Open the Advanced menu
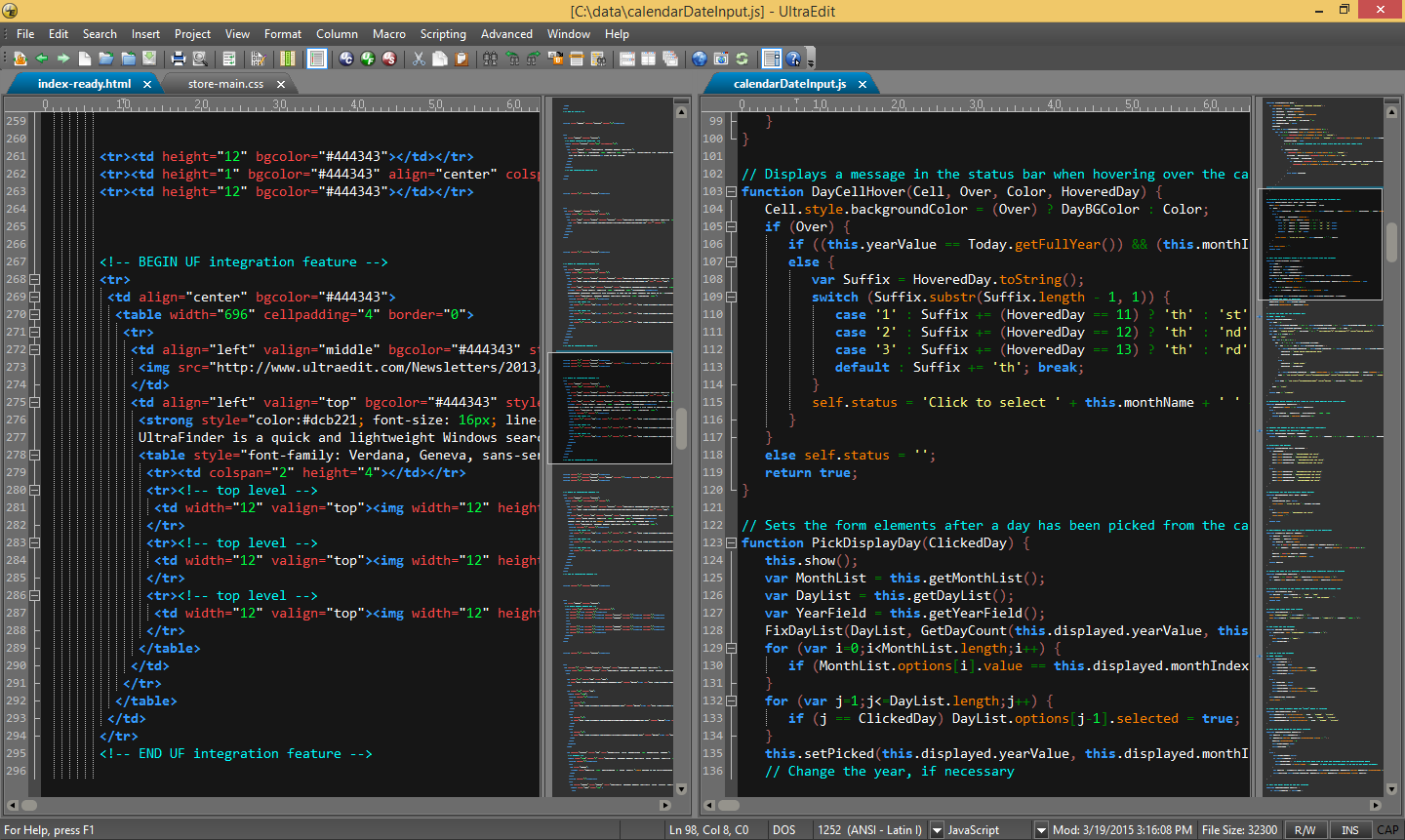Viewport: 1405px width, 840px height. click(506, 33)
